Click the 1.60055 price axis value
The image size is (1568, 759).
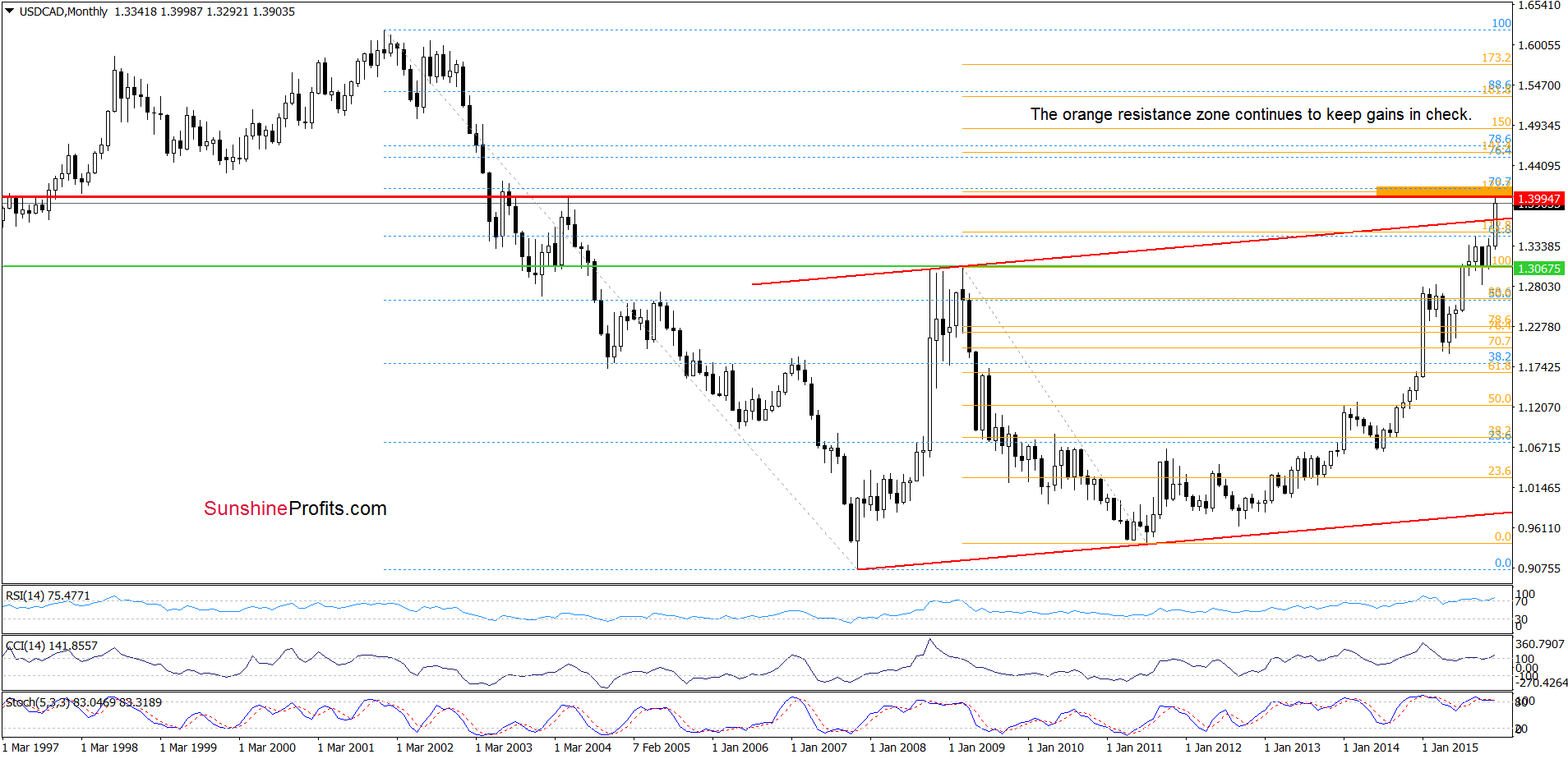(1538, 45)
